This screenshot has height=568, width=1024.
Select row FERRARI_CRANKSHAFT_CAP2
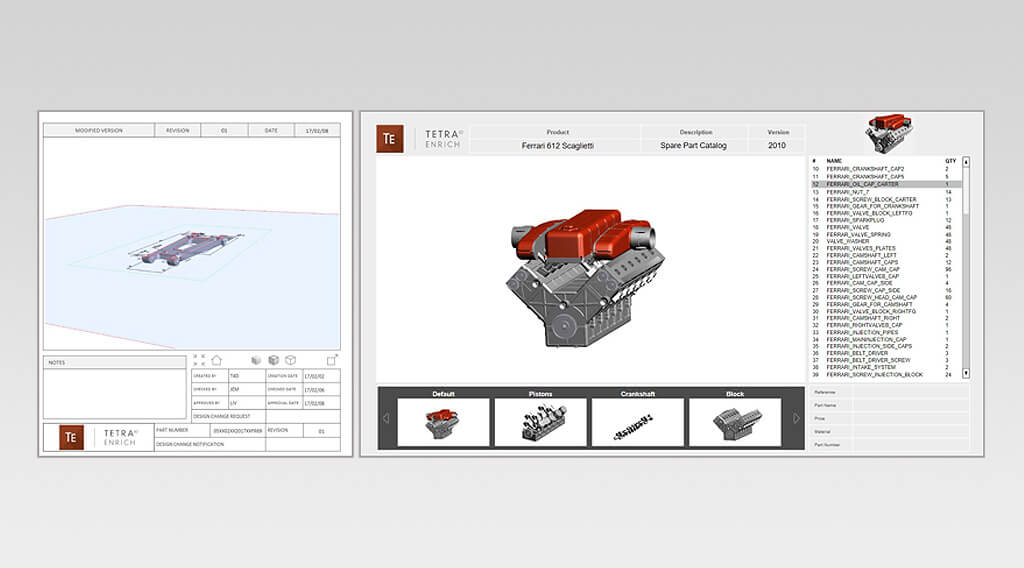pos(886,169)
